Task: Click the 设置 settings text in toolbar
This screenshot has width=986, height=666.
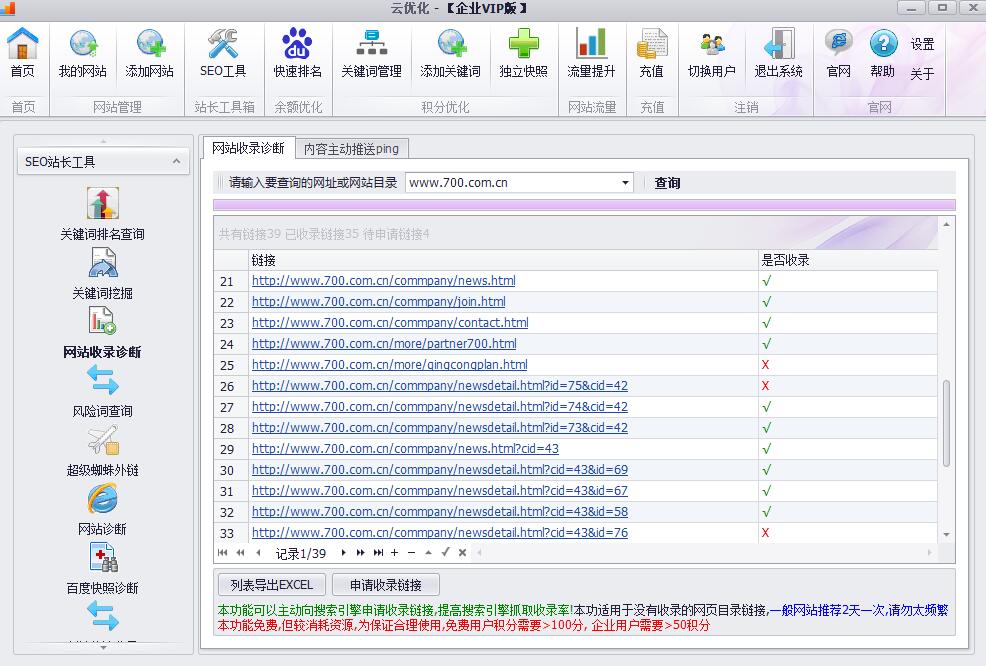Action: pos(922,44)
